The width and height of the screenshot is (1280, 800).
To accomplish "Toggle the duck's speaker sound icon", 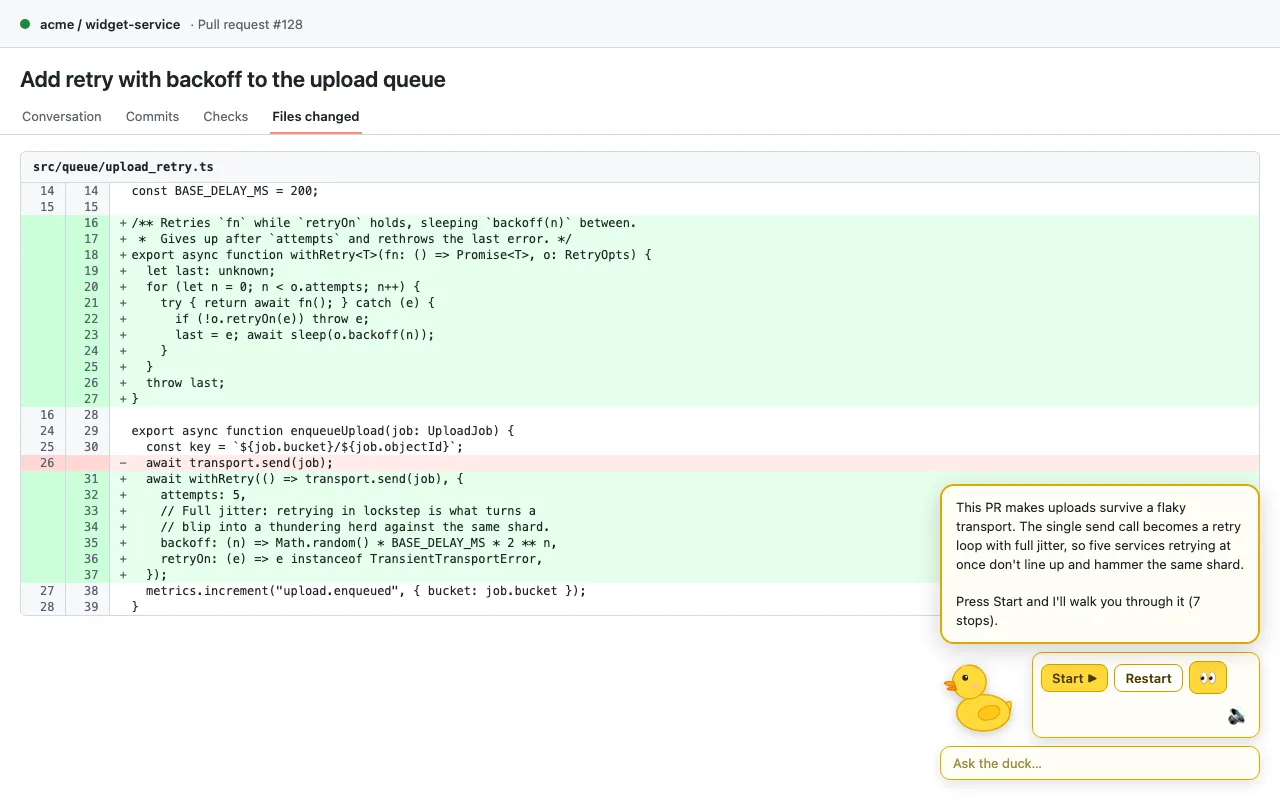I will (x=1237, y=716).
